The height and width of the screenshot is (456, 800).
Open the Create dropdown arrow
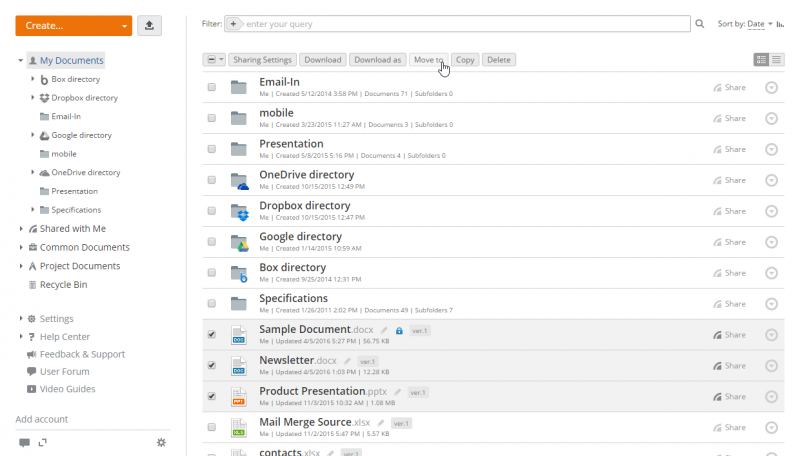point(124,26)
